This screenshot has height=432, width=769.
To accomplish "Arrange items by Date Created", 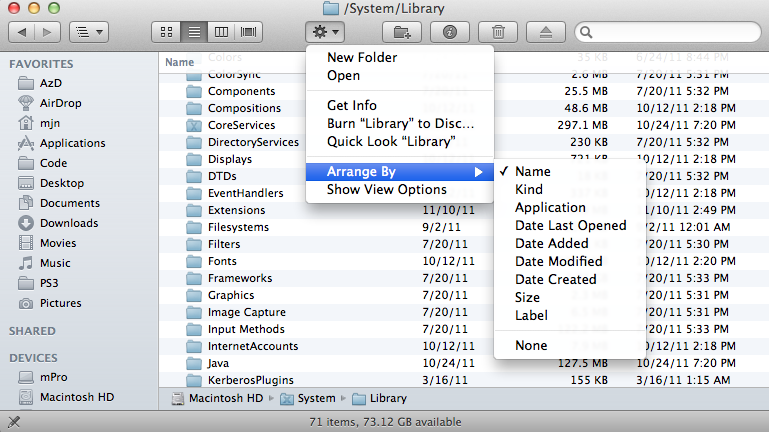I will tap(570, 280).
